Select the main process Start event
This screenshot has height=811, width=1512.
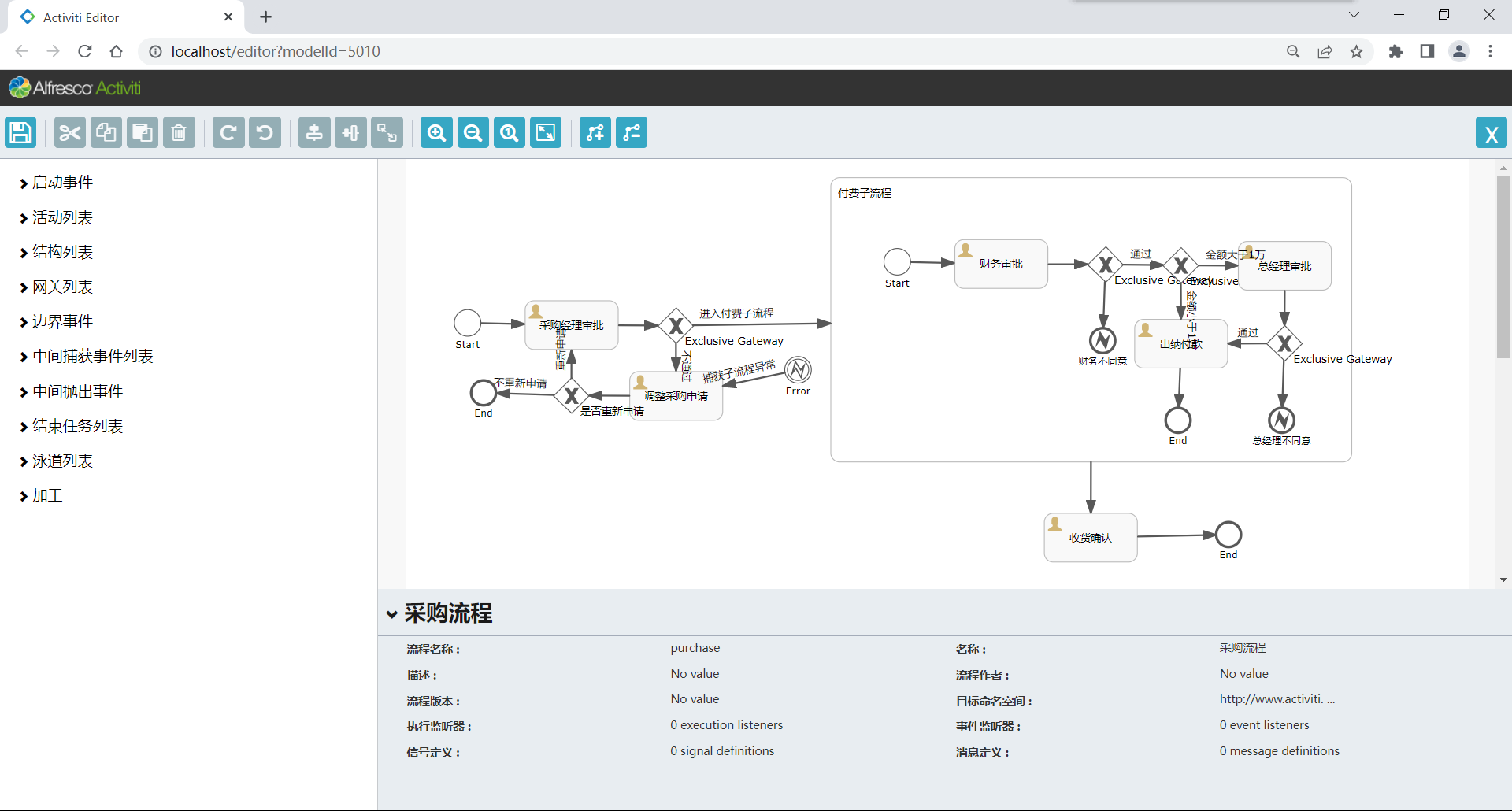[x=468, y=323]
